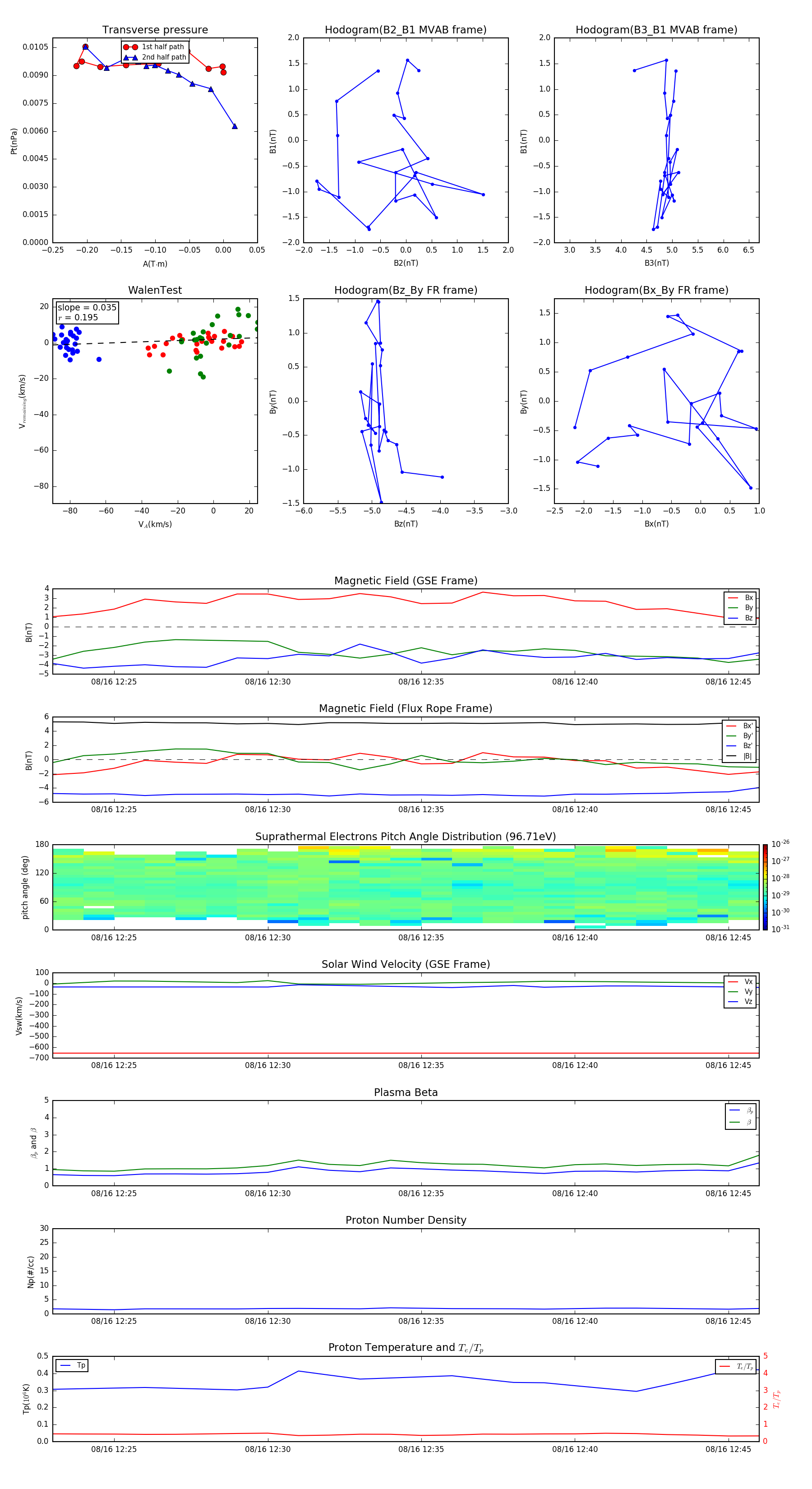Image resolution: width=812 pixels, height=1489 pixels.
Task: Click the 'Bx(nT)' x-axis label
Action: coord(656,524)
